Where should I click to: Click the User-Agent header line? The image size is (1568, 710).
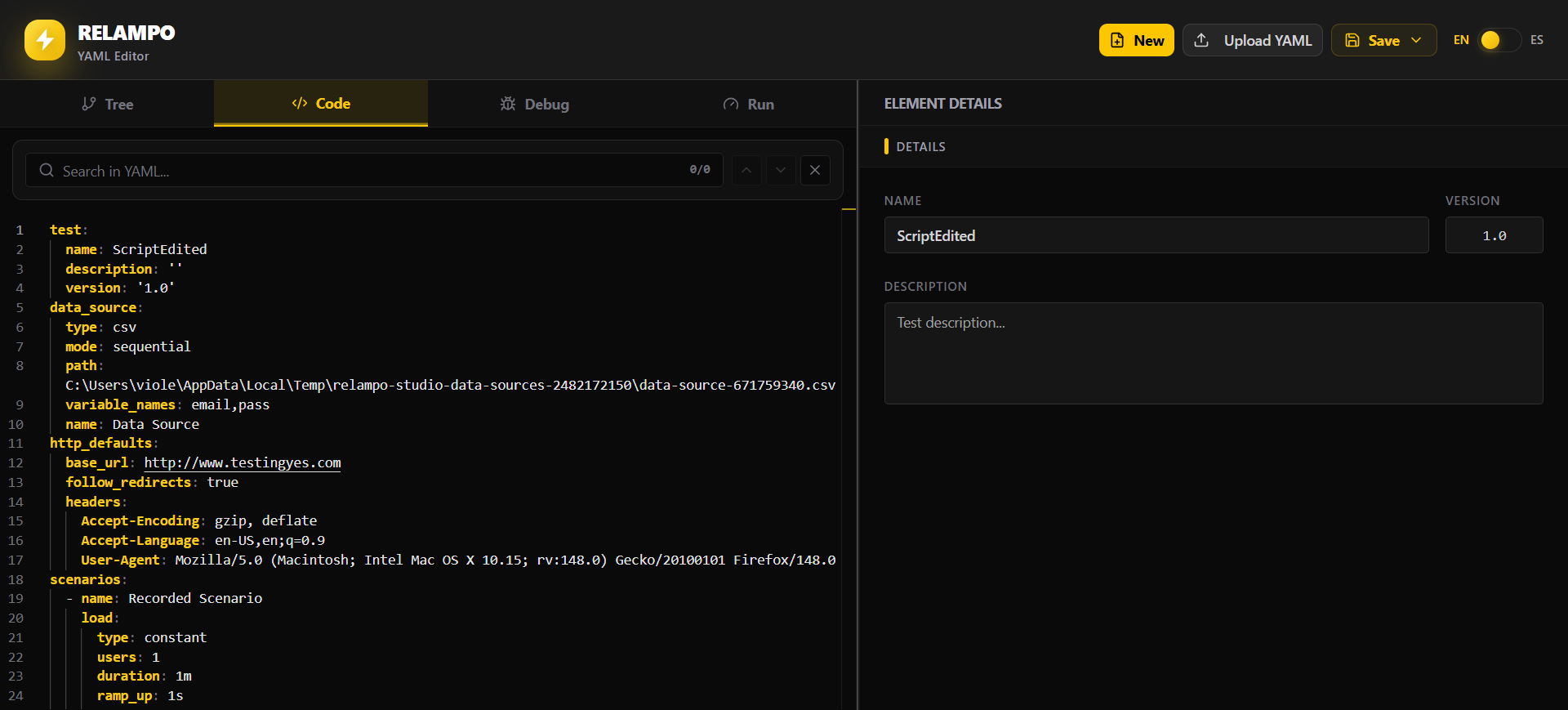(458, 560)
